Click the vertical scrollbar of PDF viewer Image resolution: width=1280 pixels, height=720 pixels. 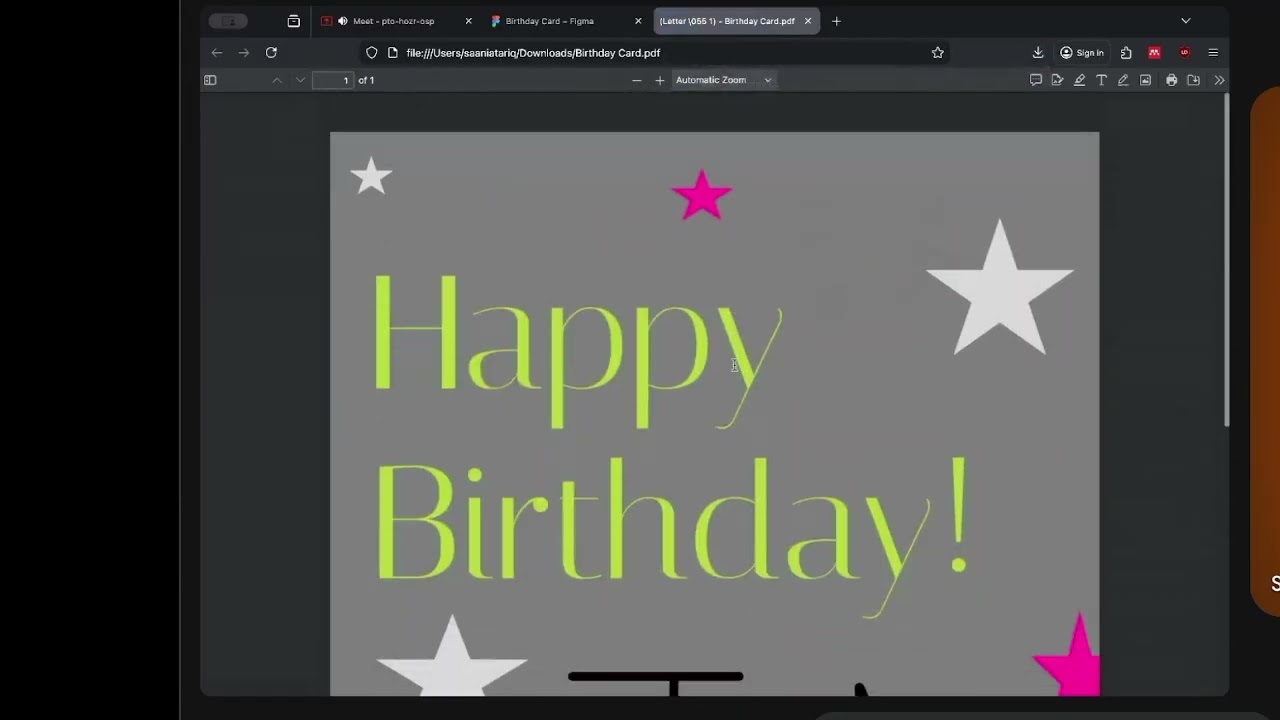point(1226,262)
